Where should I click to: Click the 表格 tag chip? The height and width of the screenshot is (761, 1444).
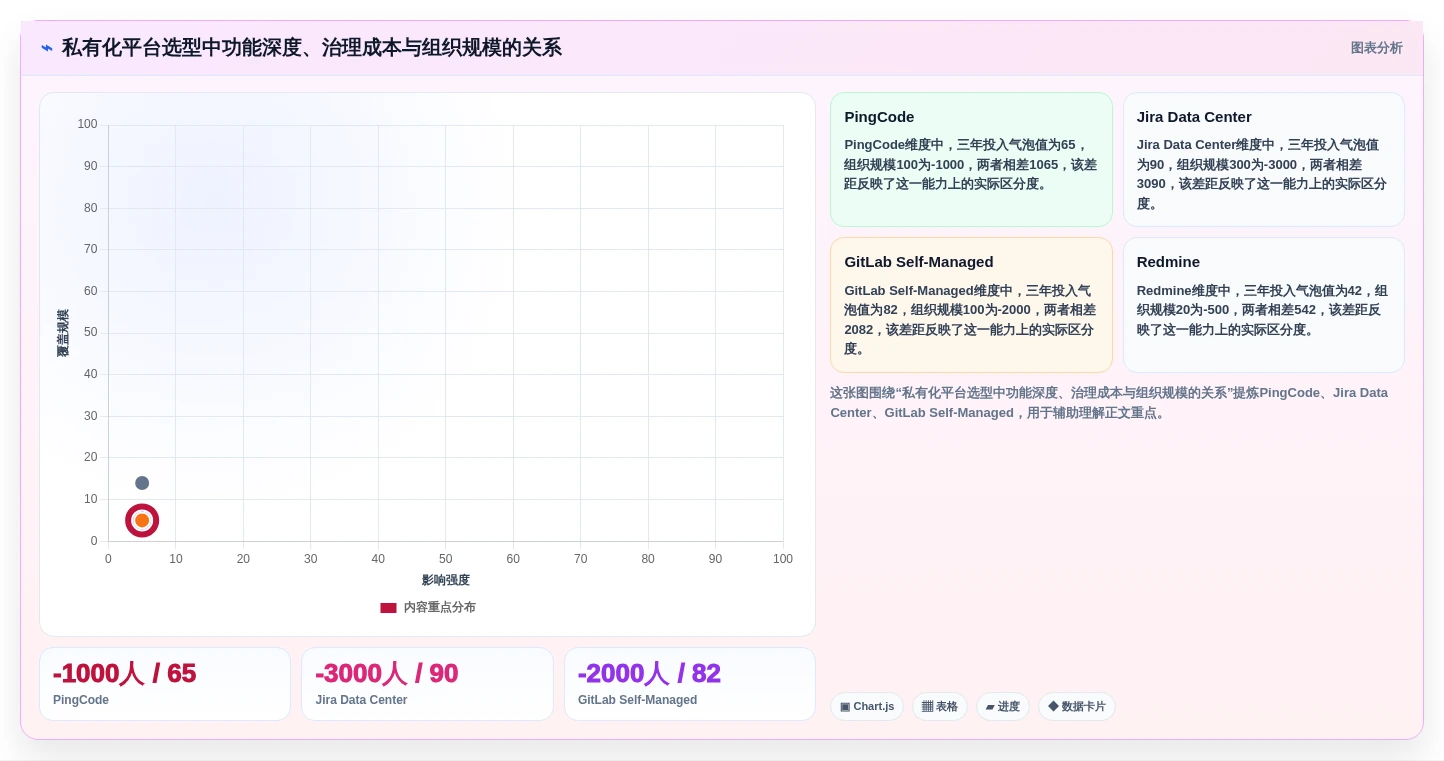click(x=940, y=707)
